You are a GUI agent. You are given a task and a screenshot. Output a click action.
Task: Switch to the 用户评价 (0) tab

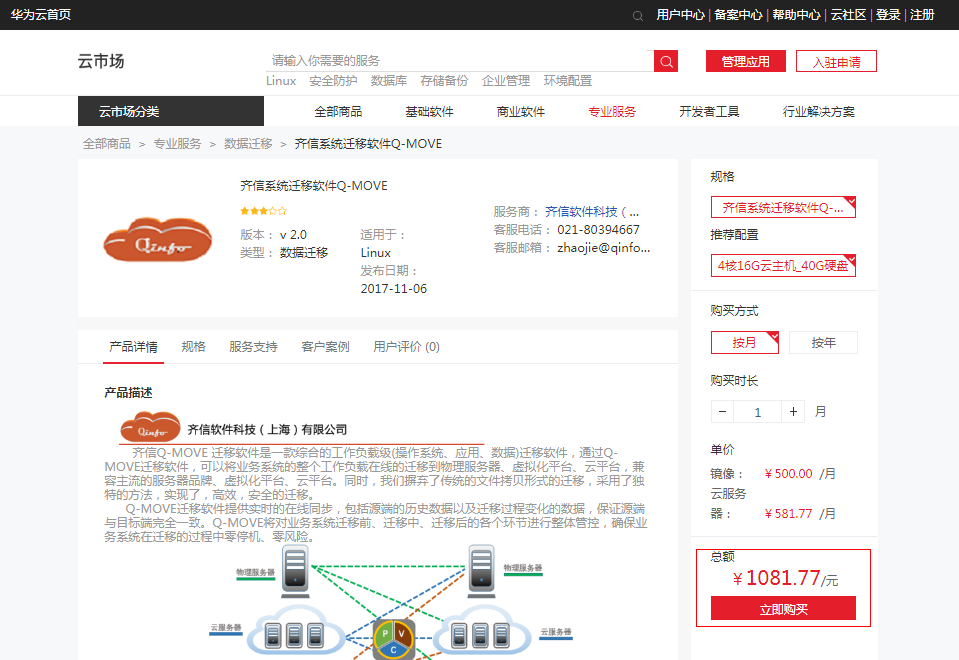point(407,347)
